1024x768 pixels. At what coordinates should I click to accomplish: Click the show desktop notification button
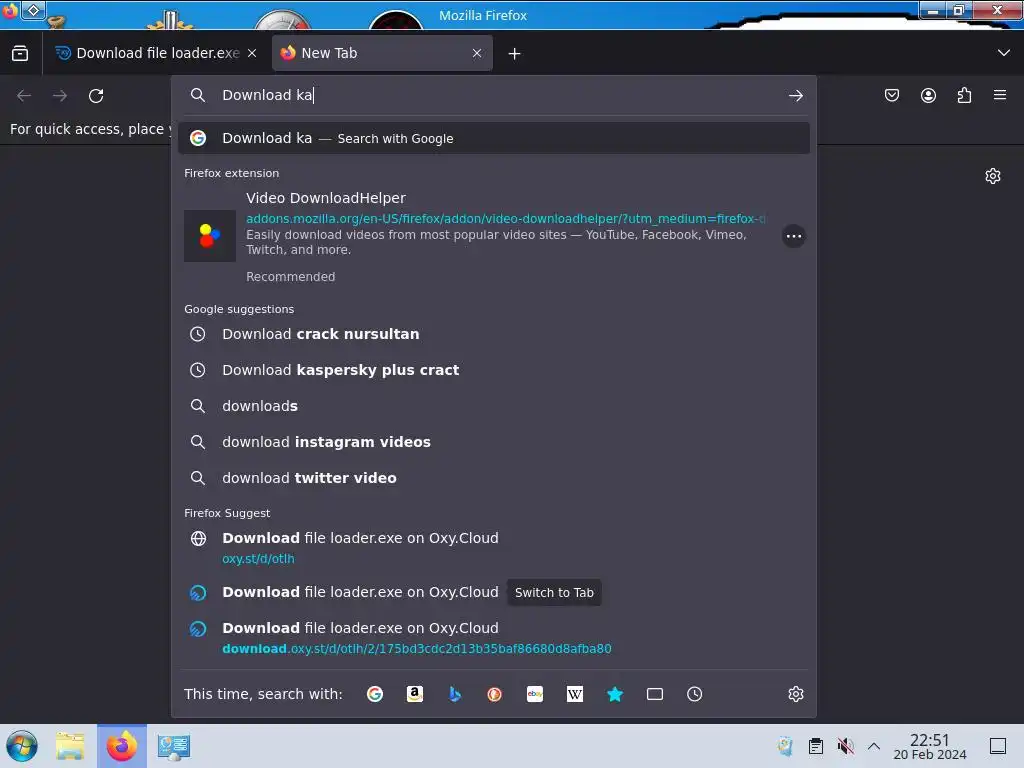[998, 746]
